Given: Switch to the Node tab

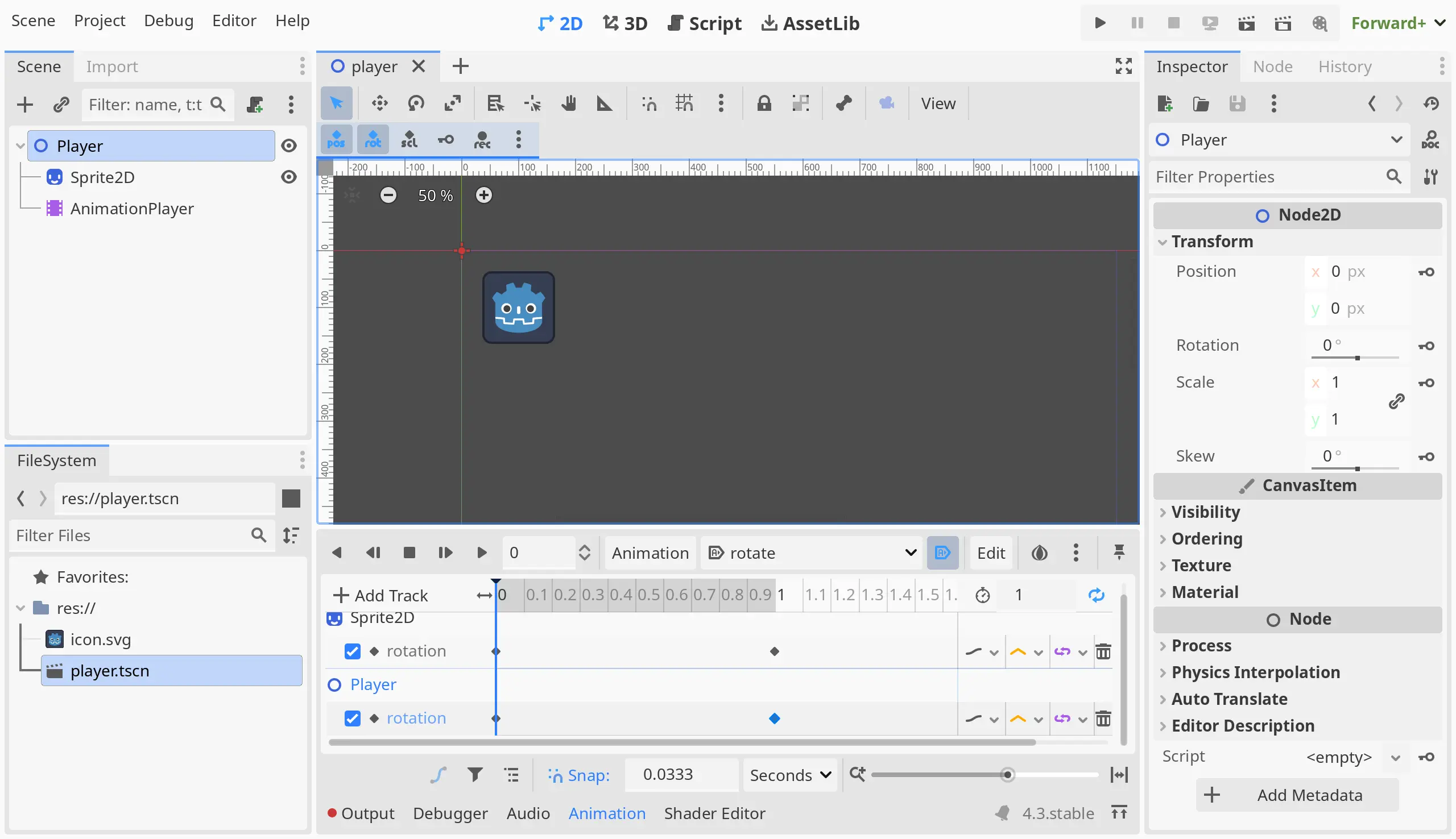Looking at the screenshot, I should coord(1273,67).
